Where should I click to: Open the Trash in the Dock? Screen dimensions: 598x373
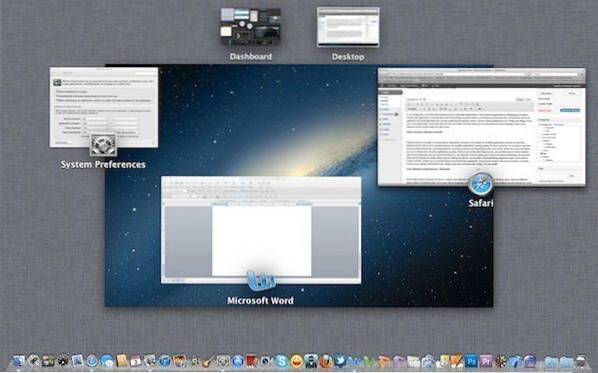[x=581, y=361]
